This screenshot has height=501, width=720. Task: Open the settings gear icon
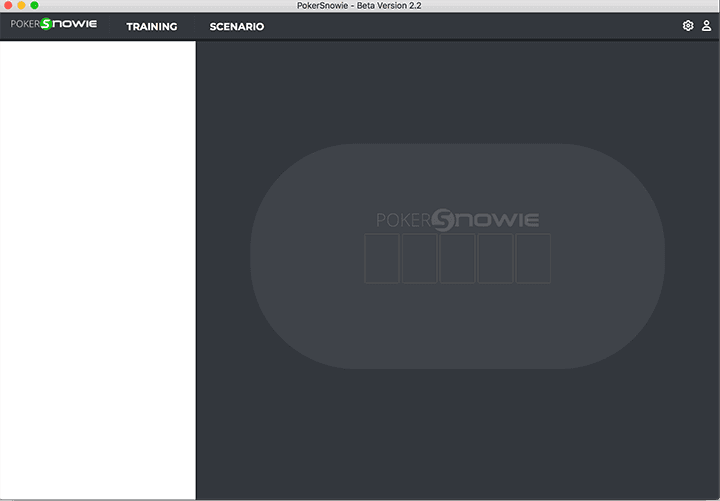tap(687, 26)
